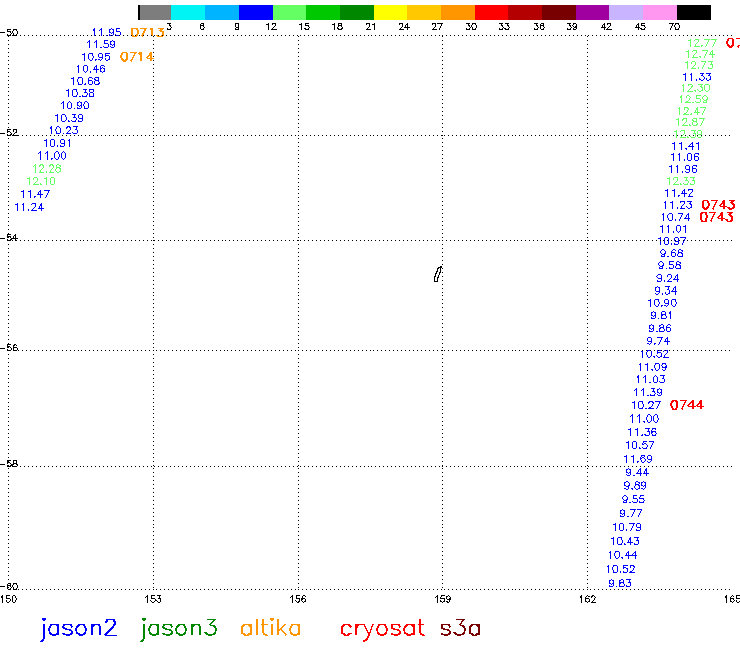The height and width of the screenshot is (650, 740).
Task: Select the 9.77 data value
Action: tap(631, 514)
